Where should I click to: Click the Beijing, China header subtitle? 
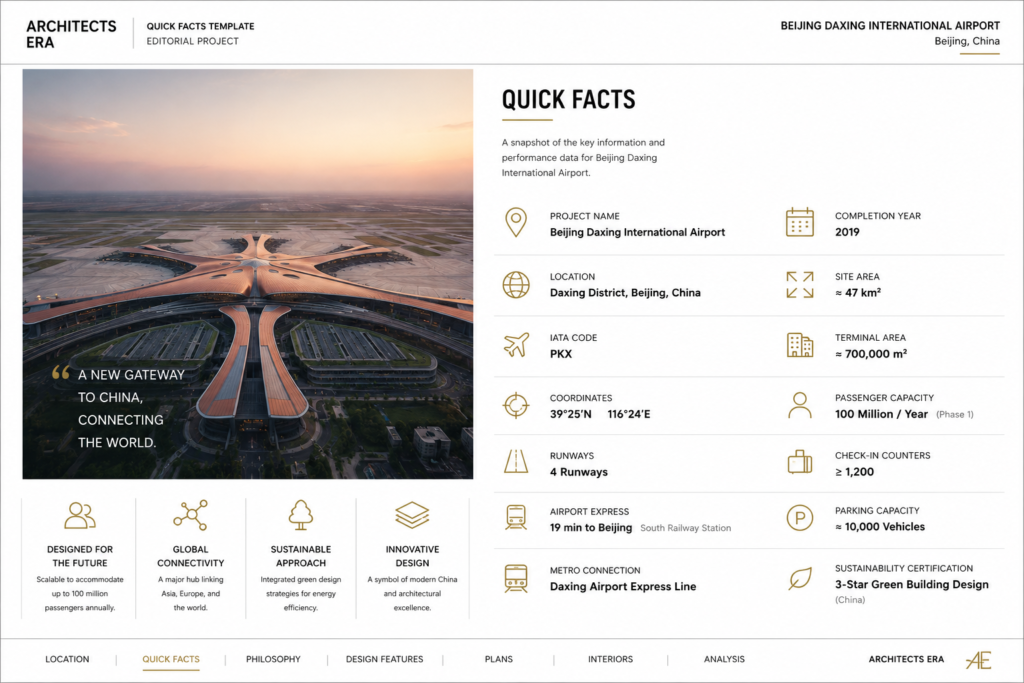(x=967, y=40)
